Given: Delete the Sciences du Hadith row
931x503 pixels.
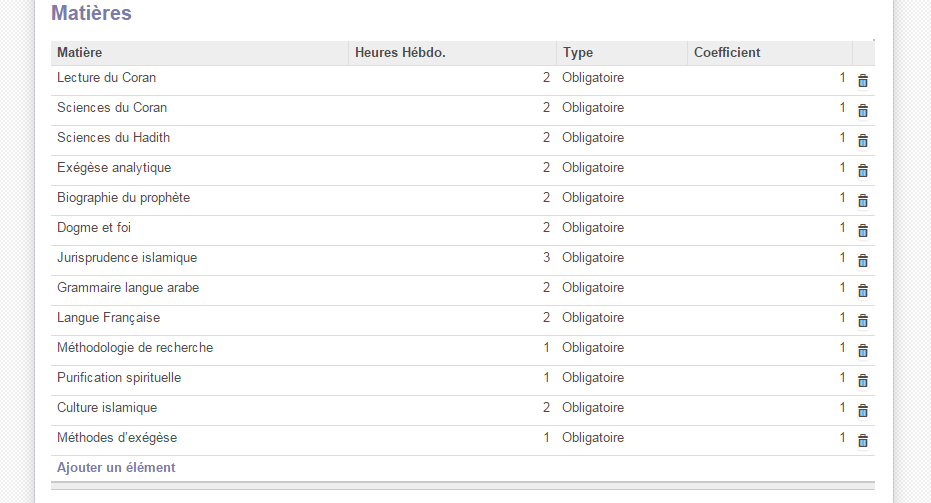Looking at the screenshot, I should point(863,141).
